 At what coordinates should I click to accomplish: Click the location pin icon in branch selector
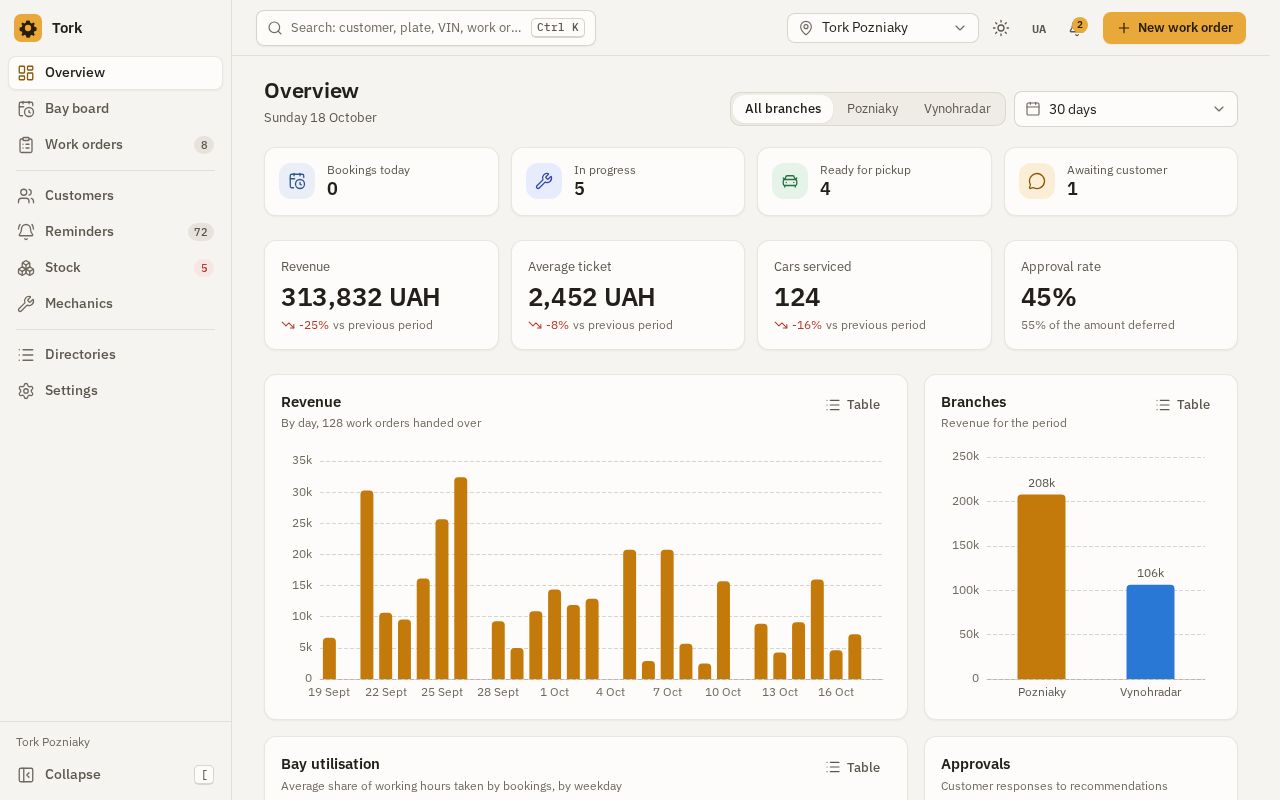806,28
